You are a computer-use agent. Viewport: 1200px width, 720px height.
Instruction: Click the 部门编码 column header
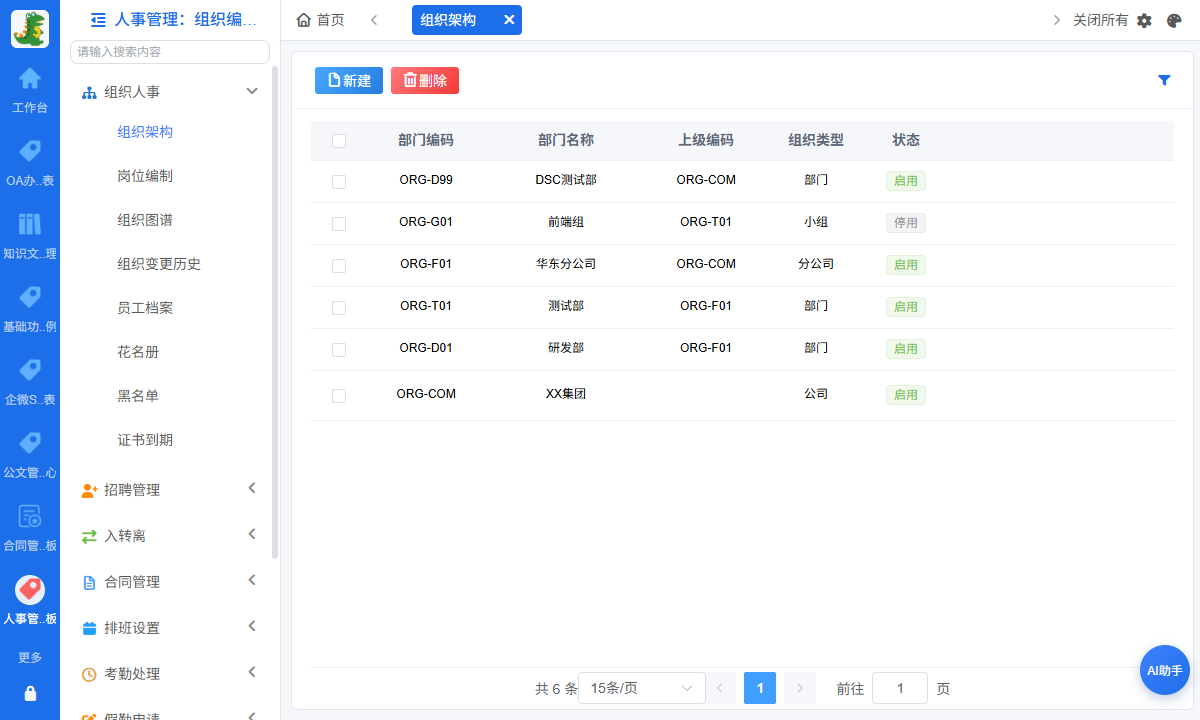click(426, 140)
